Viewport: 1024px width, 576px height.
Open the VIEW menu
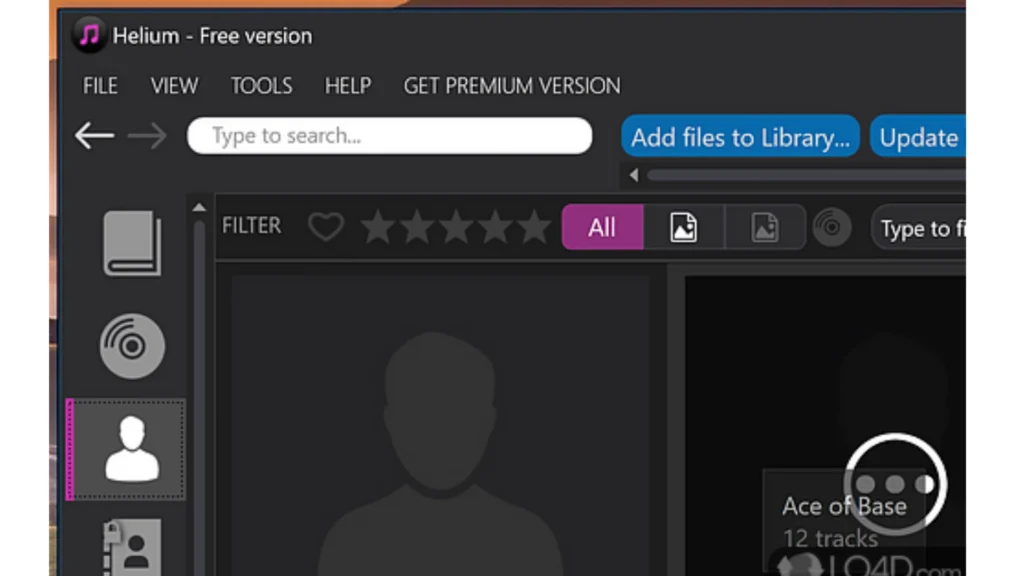pos(173,86)
